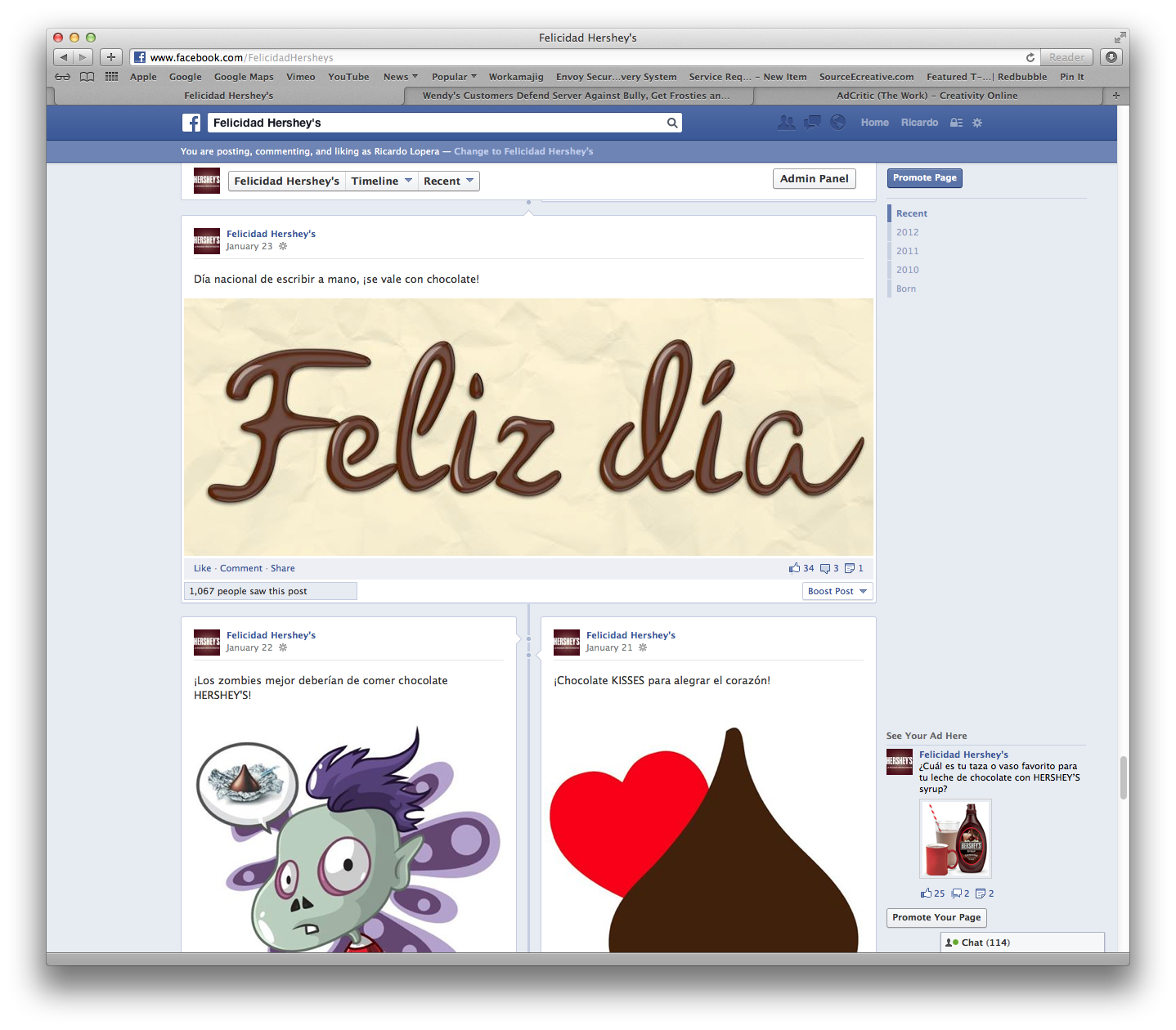
Task: Open account settings gear icon in header
Action: [x=977, y=123]
